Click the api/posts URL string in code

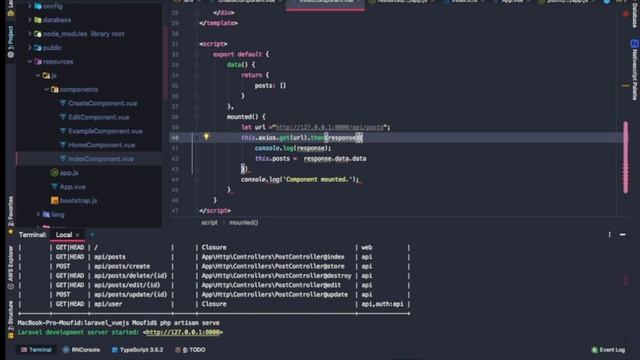click(x=330, y=127)
